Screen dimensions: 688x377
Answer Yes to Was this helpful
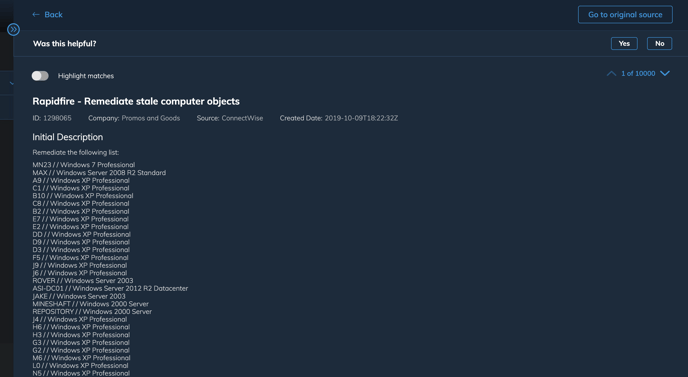click(624, 43)
